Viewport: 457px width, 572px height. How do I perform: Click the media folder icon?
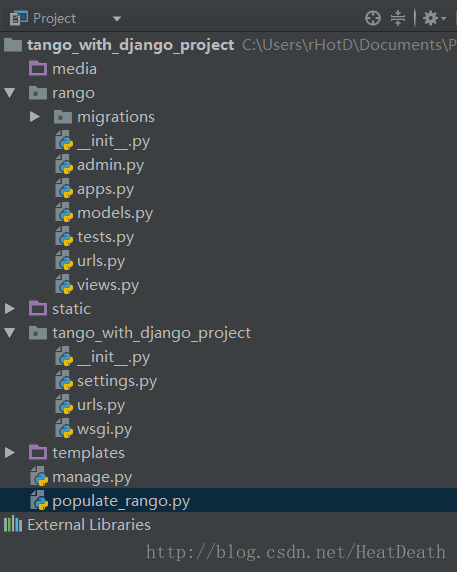pos(38,69)
